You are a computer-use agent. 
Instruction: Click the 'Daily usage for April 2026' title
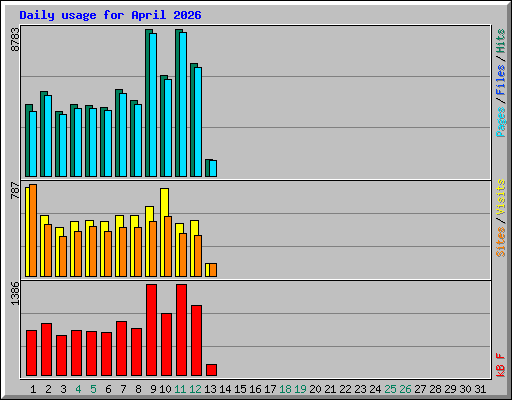coord(110,15)
